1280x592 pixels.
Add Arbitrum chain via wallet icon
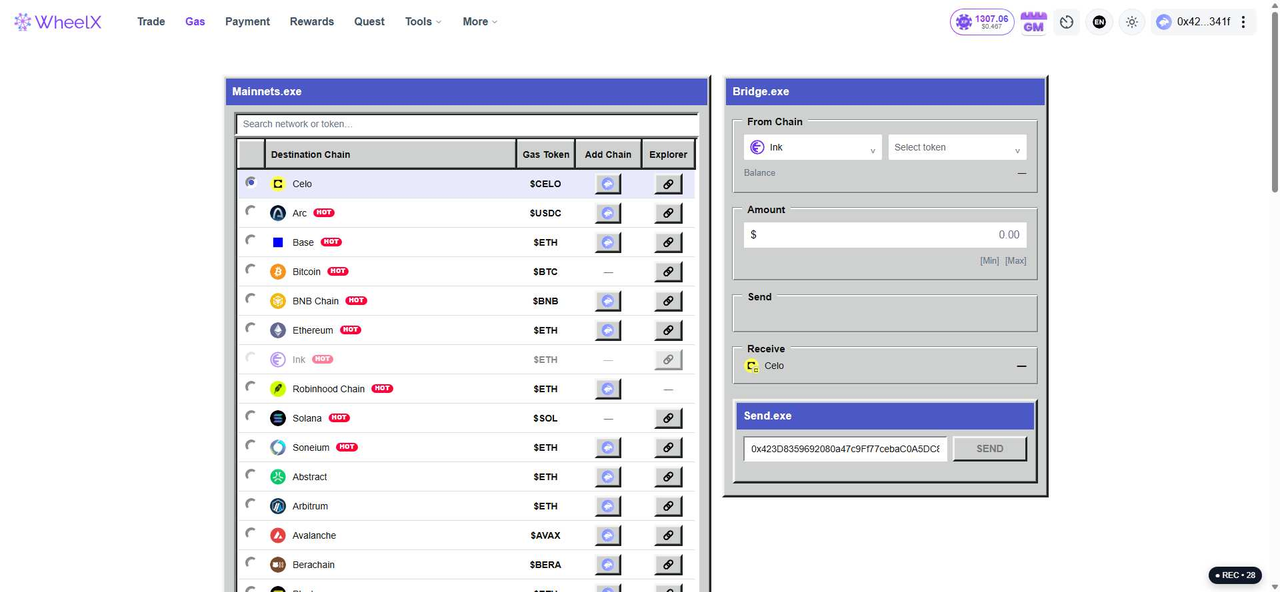pyautogui.click(x=608, y=506)
